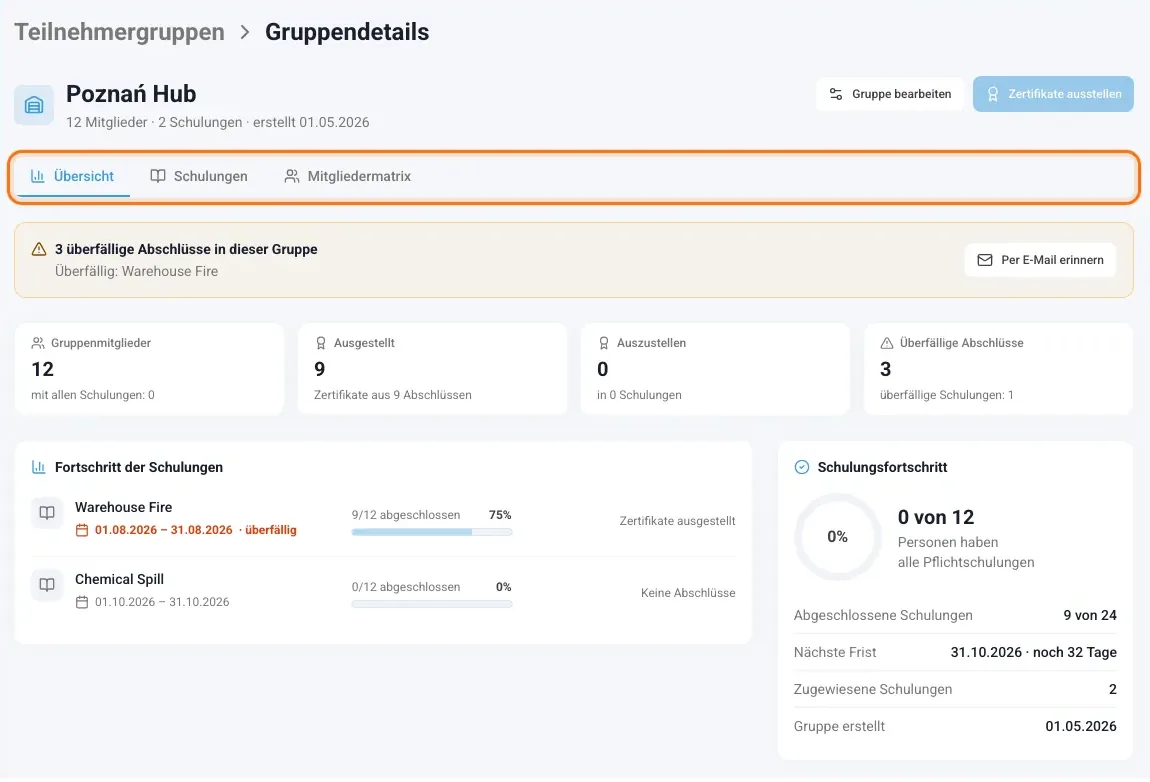Image resolution: width=1150 pixels, height=782 pixels.
Task: Send reminder via Per E-Mail erinnern
Action: coord(1040,260)
